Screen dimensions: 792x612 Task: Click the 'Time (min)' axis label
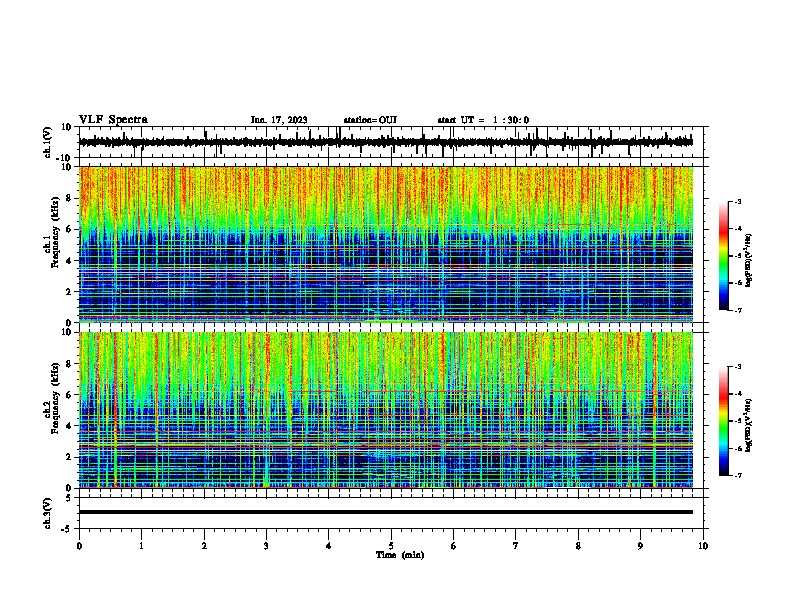(400, 555)
